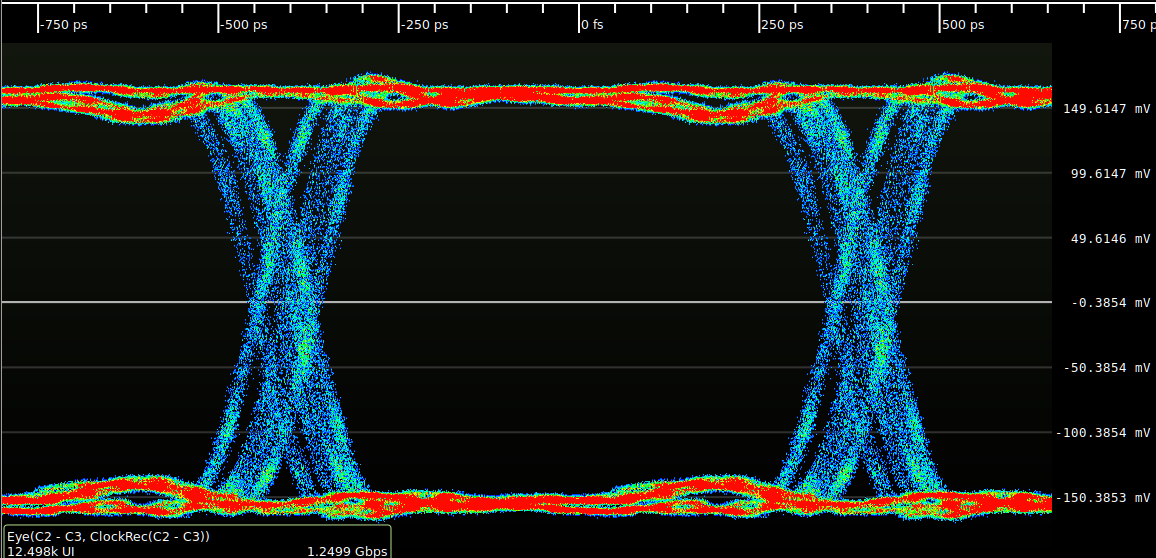Click the 750 ps label at timeline edge
This screenshot has width=1156, height=558.
pos(1138,25)
